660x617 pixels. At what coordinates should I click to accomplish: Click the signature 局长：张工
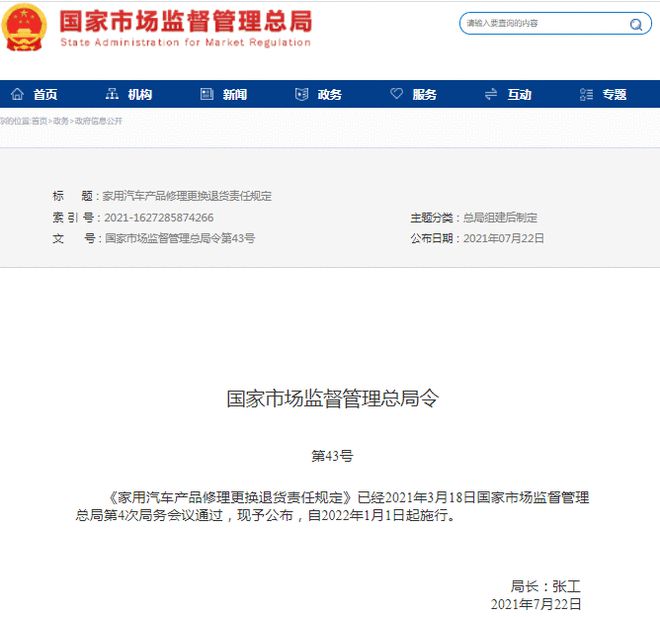(546, 586)
